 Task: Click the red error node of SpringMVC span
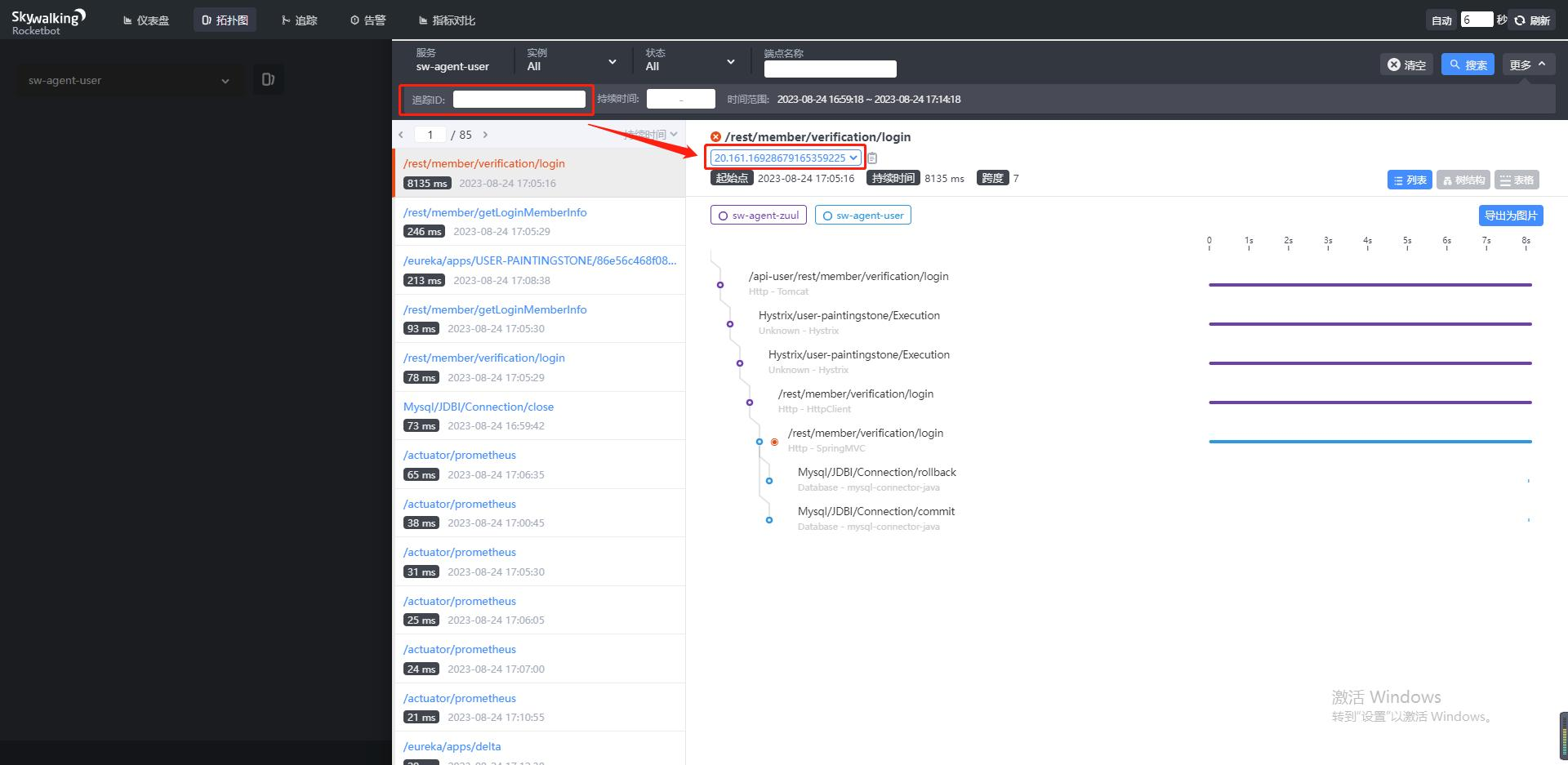coord(774,442)
